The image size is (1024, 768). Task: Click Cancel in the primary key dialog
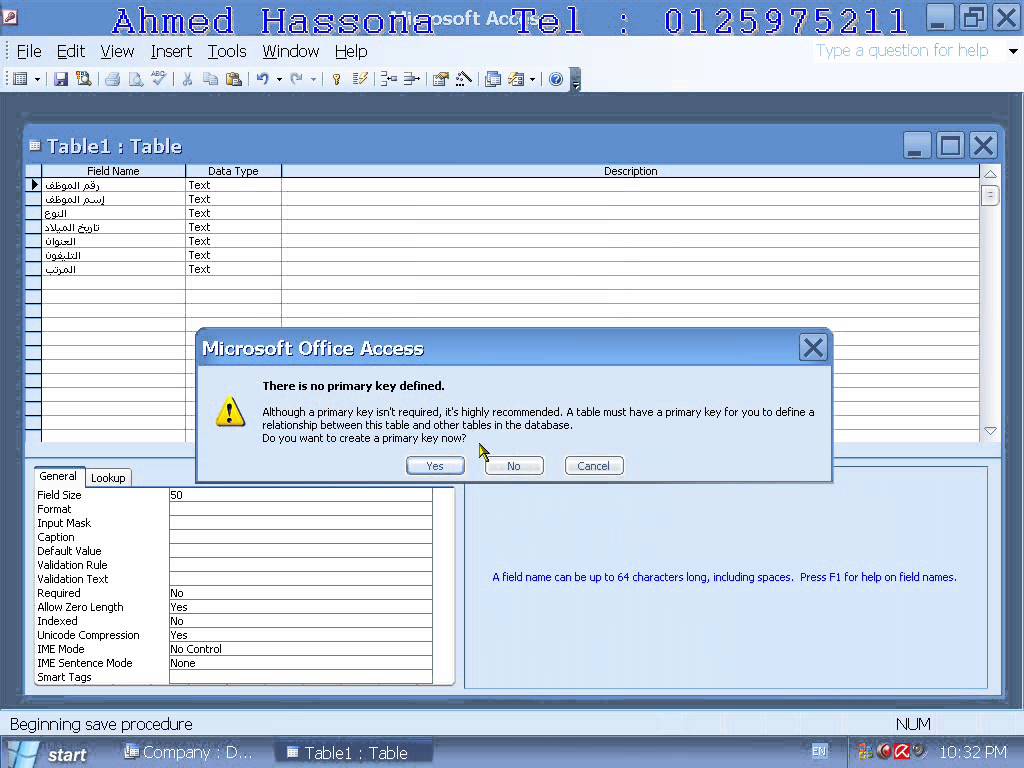594,466
